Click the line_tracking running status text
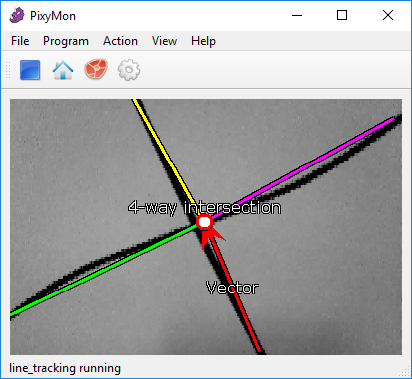This screenshot has height=379, width=412. [65, 368]
